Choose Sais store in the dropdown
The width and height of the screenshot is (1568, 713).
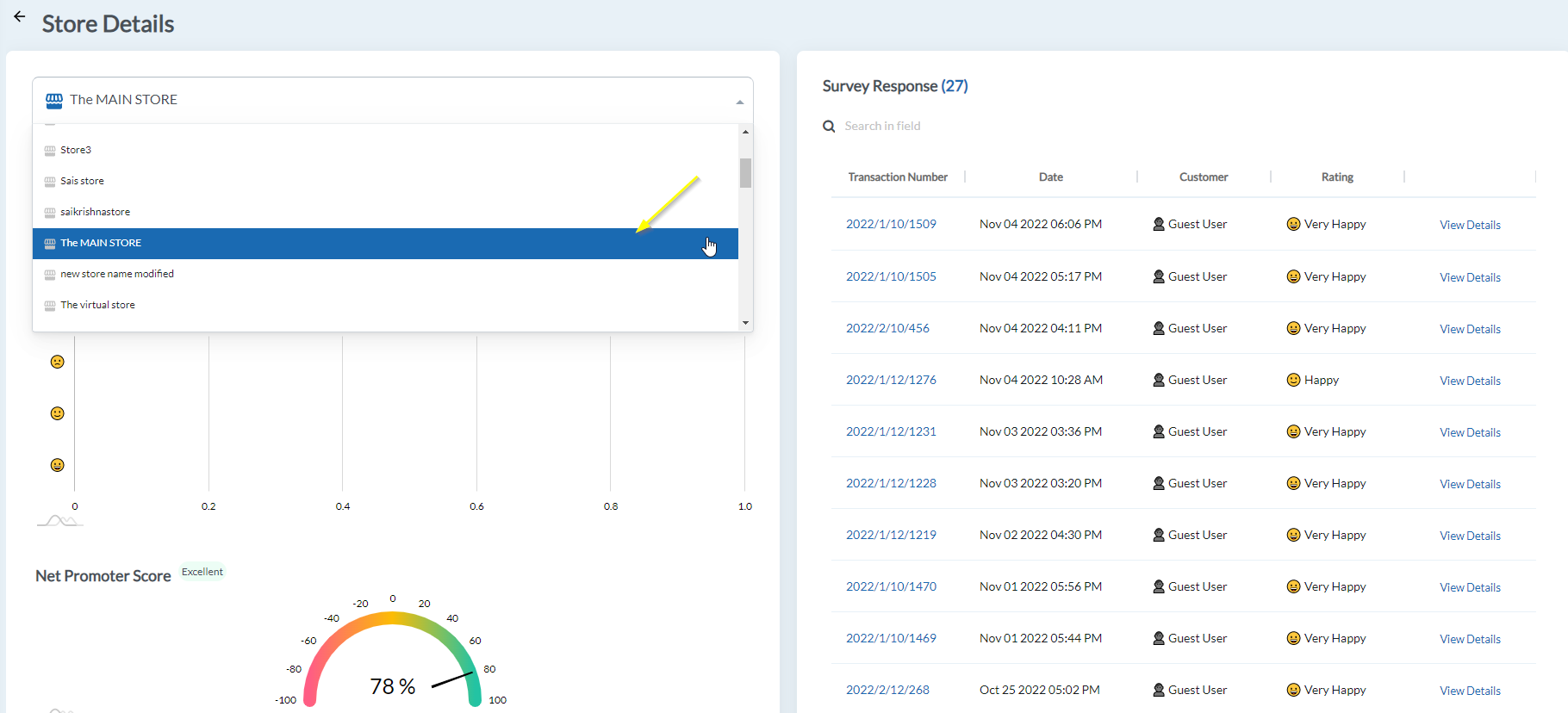82,181
